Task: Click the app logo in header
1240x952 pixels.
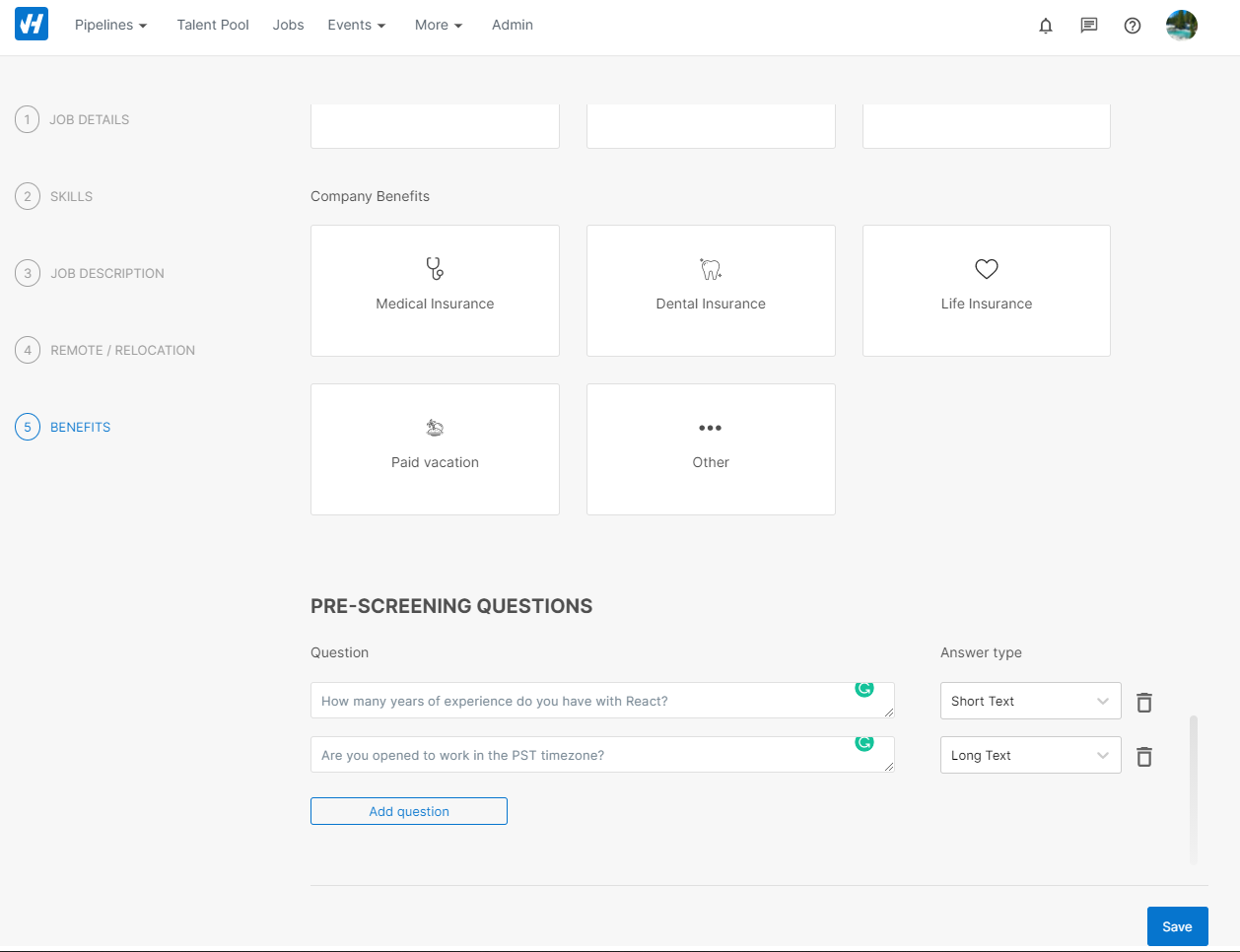Action: [32, 25]
